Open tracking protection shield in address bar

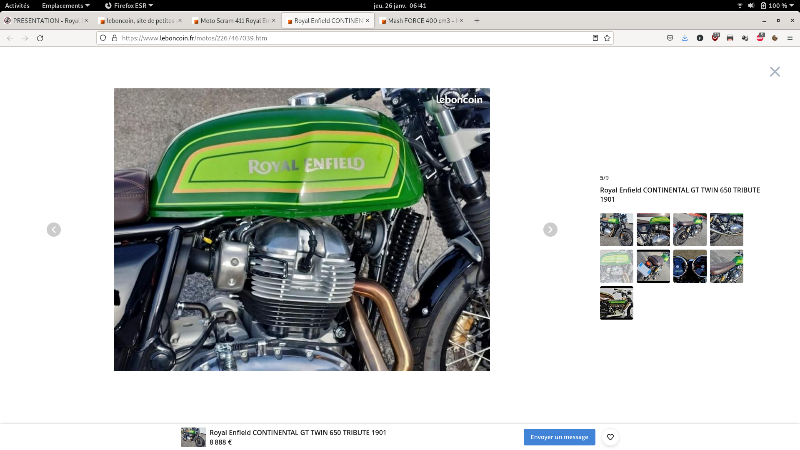pos(103,38)
